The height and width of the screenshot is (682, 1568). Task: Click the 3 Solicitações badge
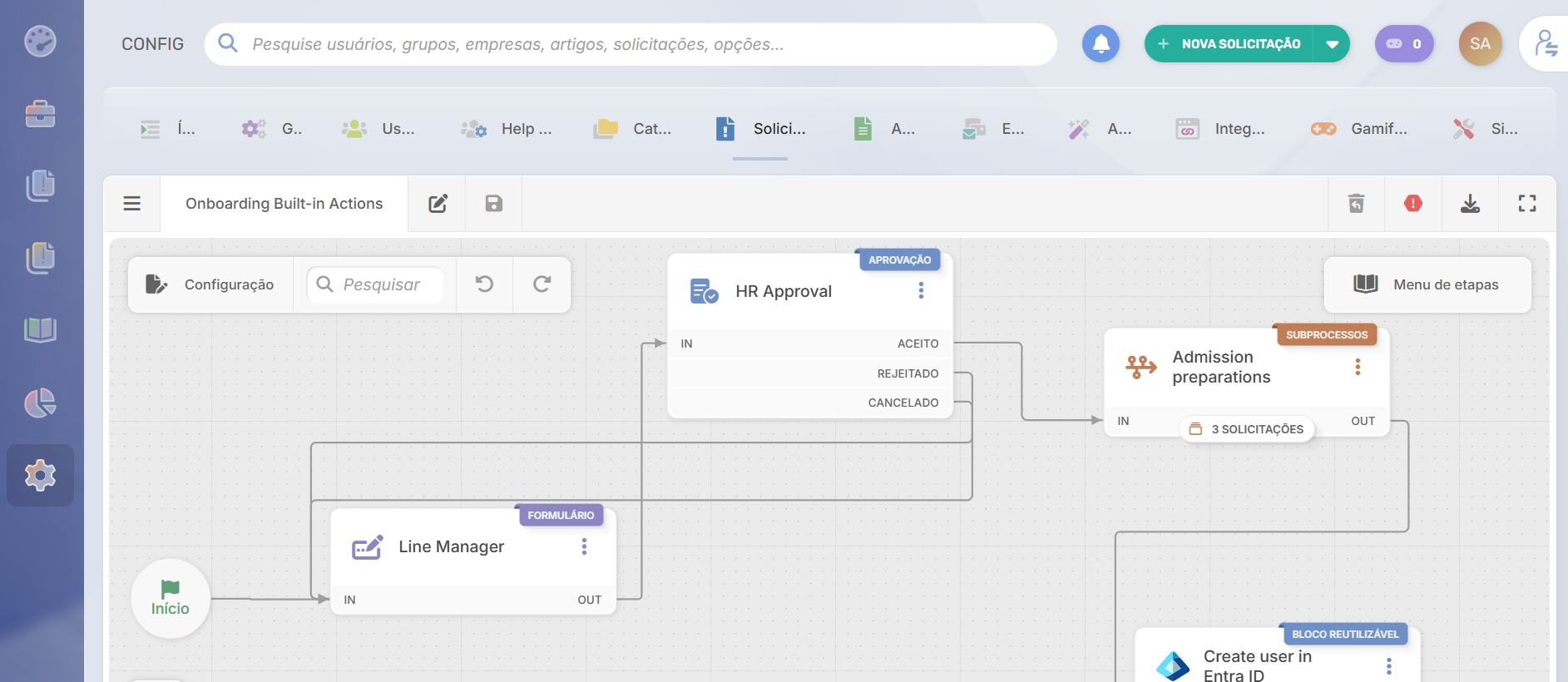1246,429
